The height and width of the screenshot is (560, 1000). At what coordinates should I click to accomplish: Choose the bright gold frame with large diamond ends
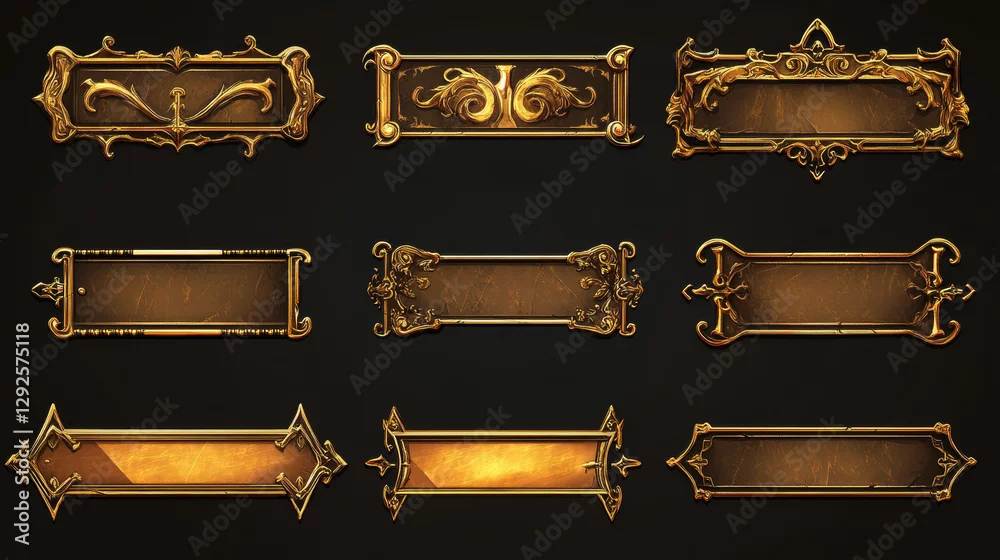177,461
